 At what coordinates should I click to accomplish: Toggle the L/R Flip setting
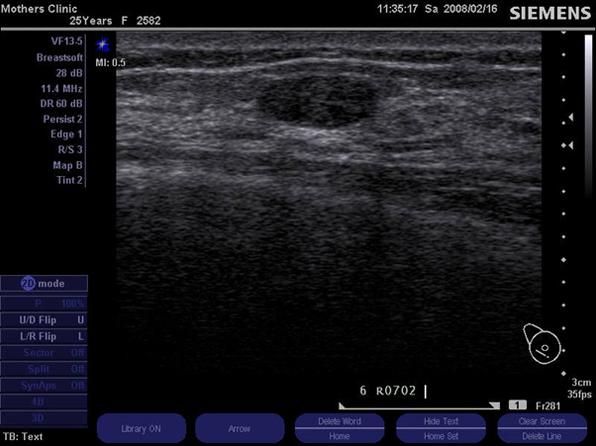pos(44,336)
